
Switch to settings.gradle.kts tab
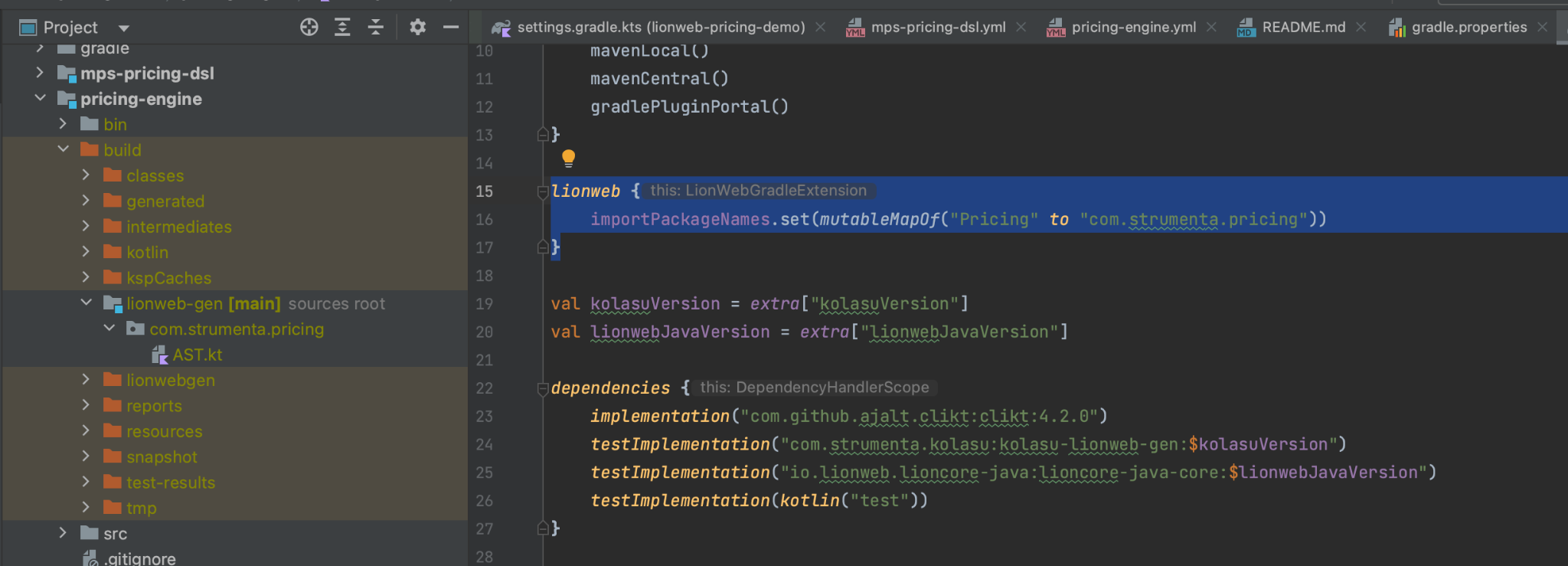coord(660,28)
